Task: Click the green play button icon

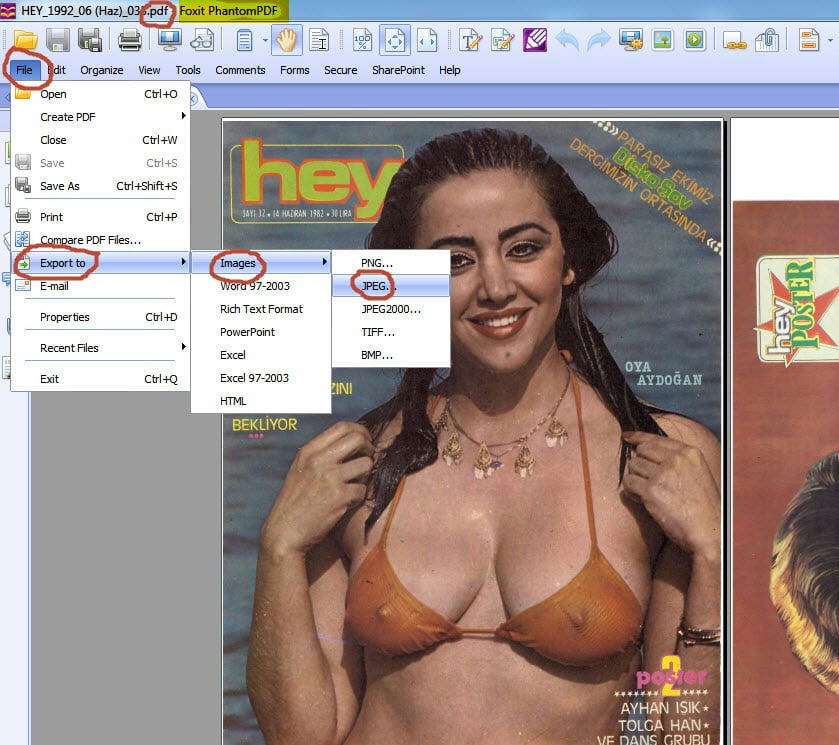Action: (x=694, y=40)
